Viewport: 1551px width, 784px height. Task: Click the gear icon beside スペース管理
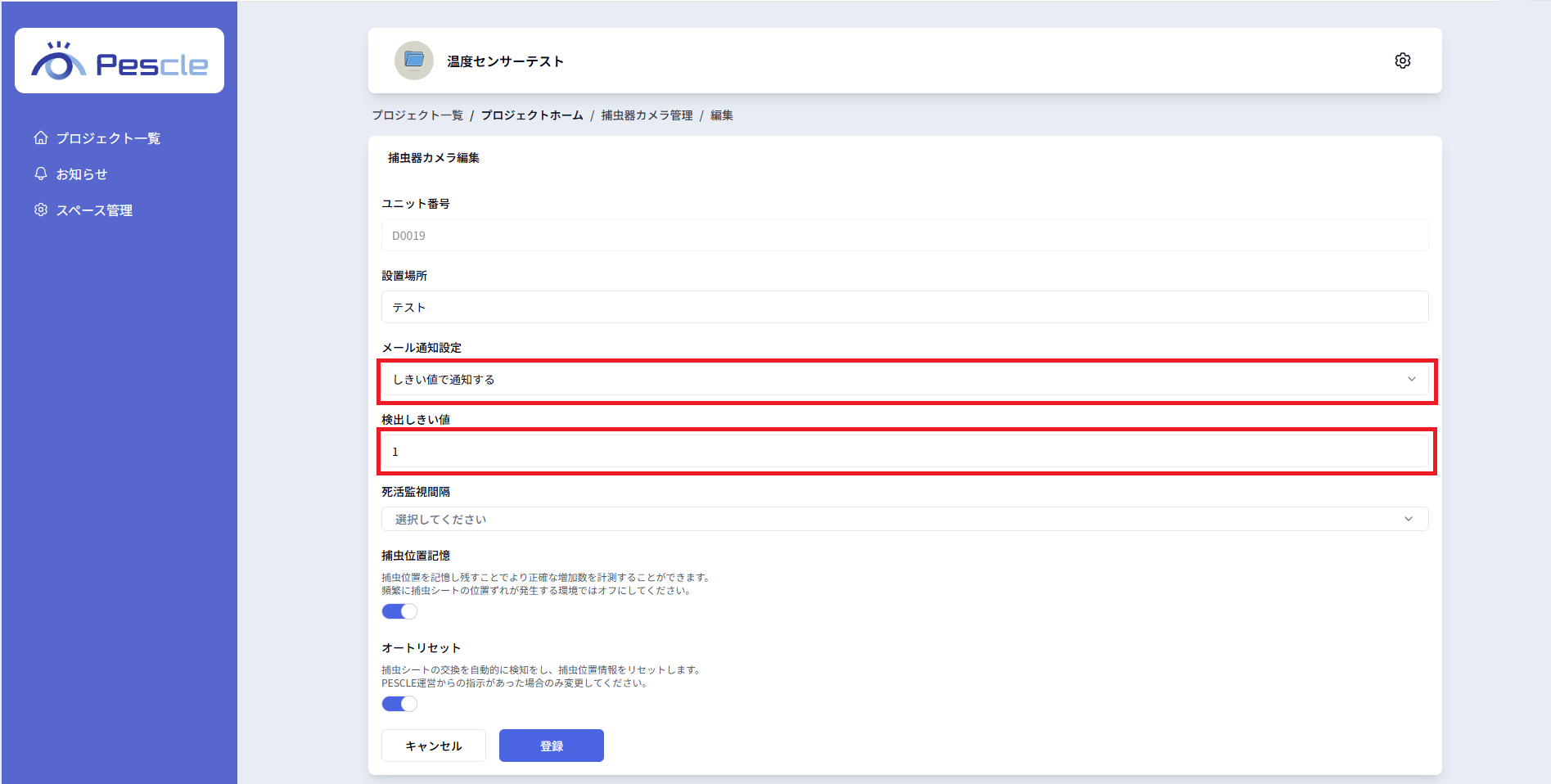[41, 210]
